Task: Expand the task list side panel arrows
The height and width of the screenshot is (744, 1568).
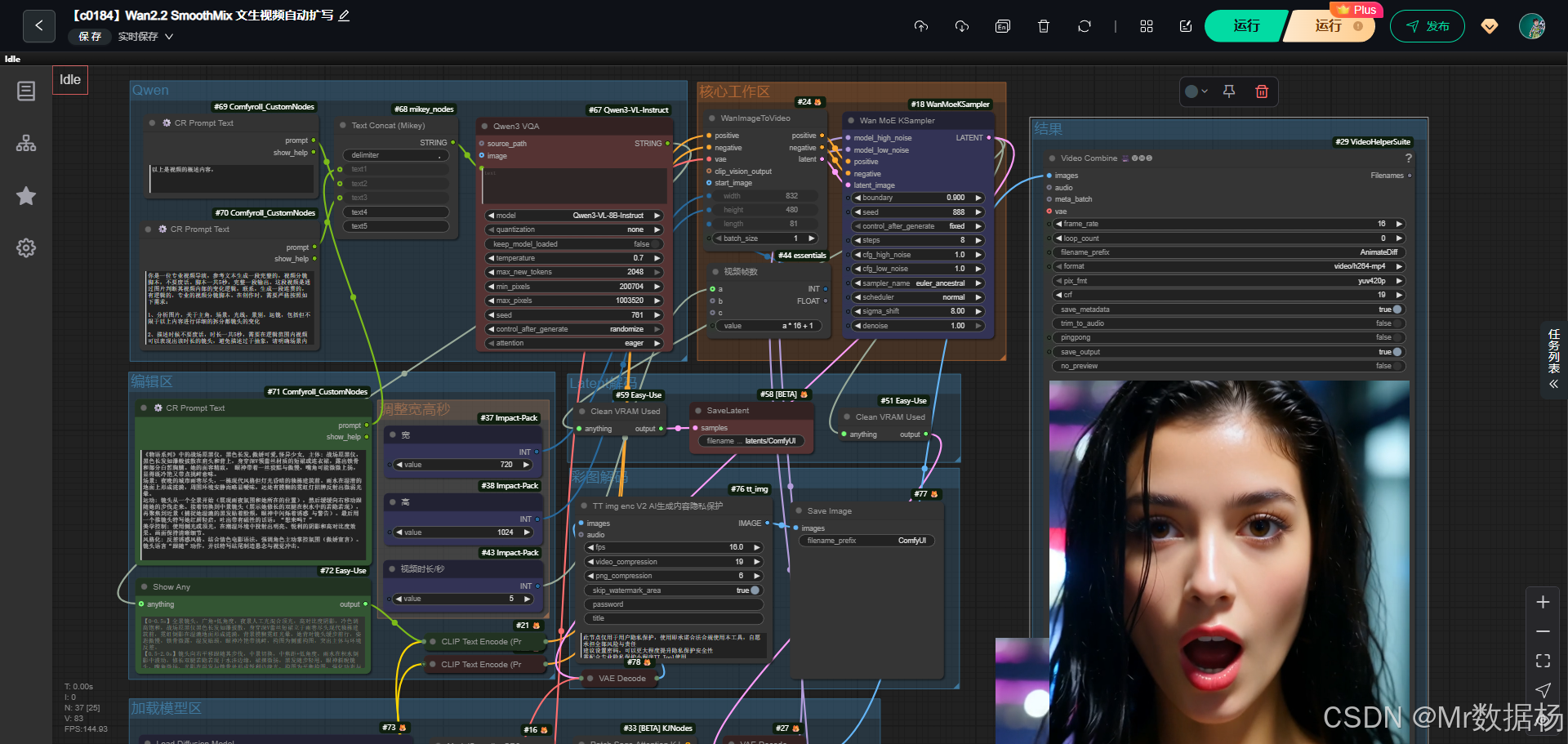Action: coord(1553,384)
